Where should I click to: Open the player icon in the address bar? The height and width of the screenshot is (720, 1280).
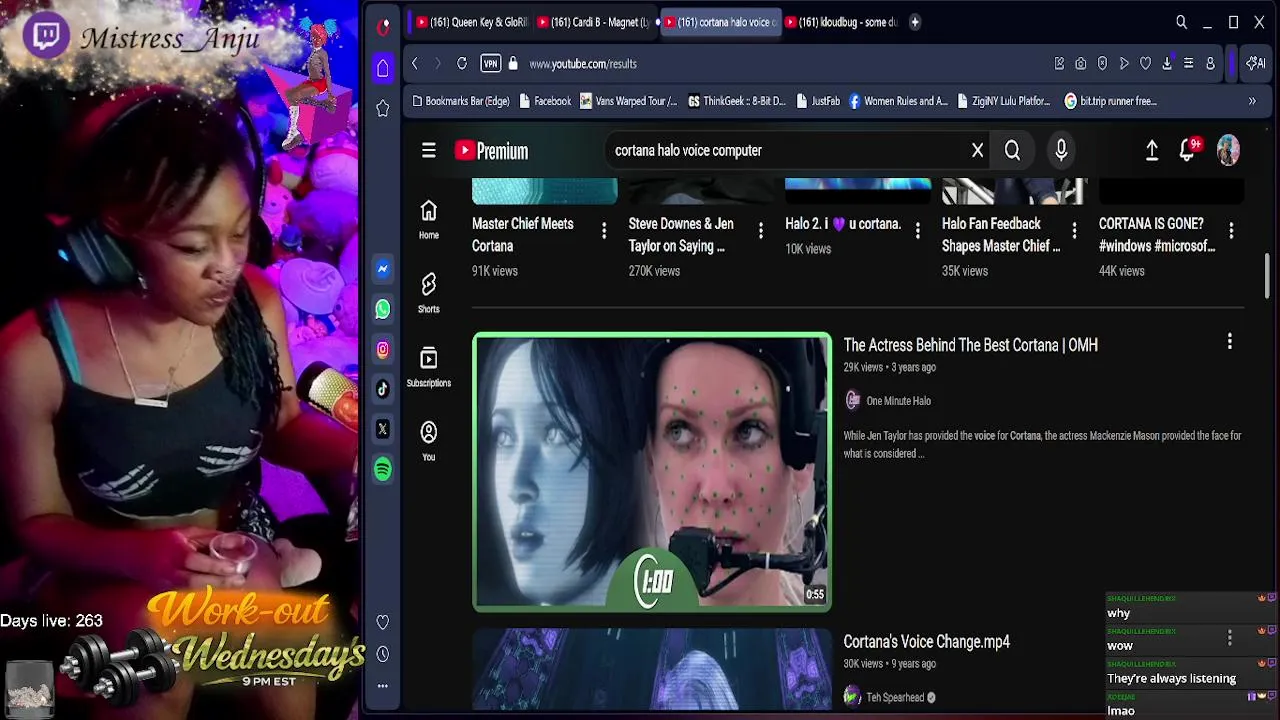1124,64
